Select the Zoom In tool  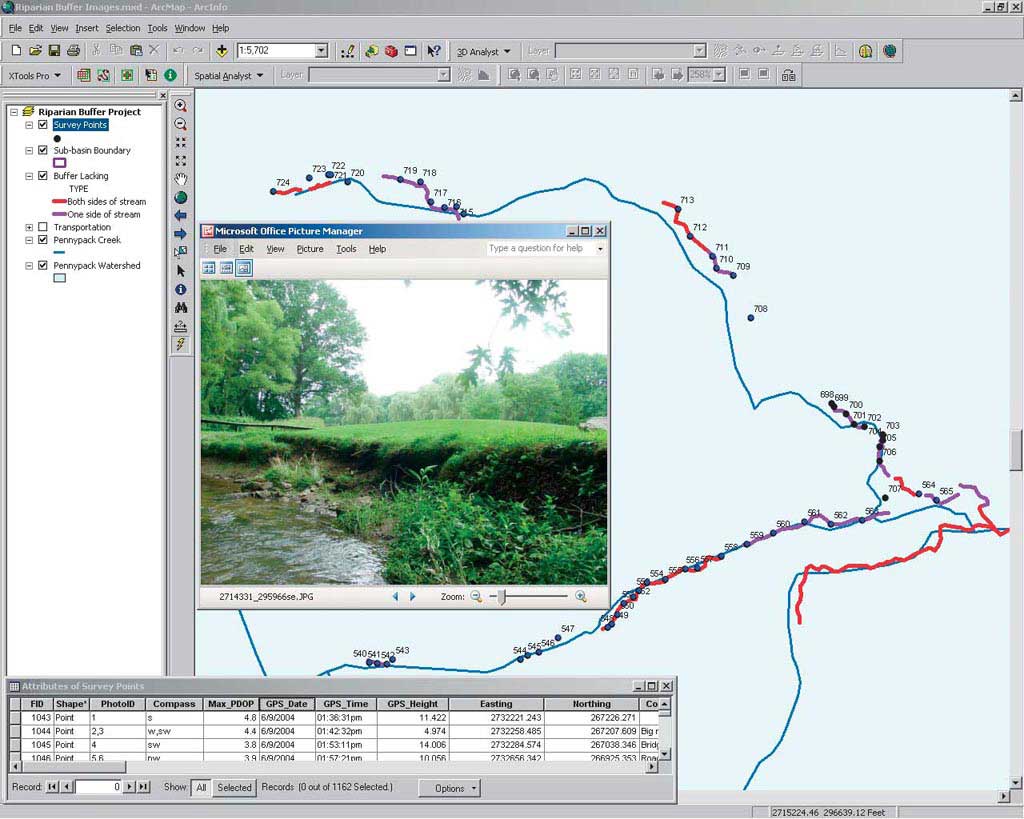click(x=181, y=105)
